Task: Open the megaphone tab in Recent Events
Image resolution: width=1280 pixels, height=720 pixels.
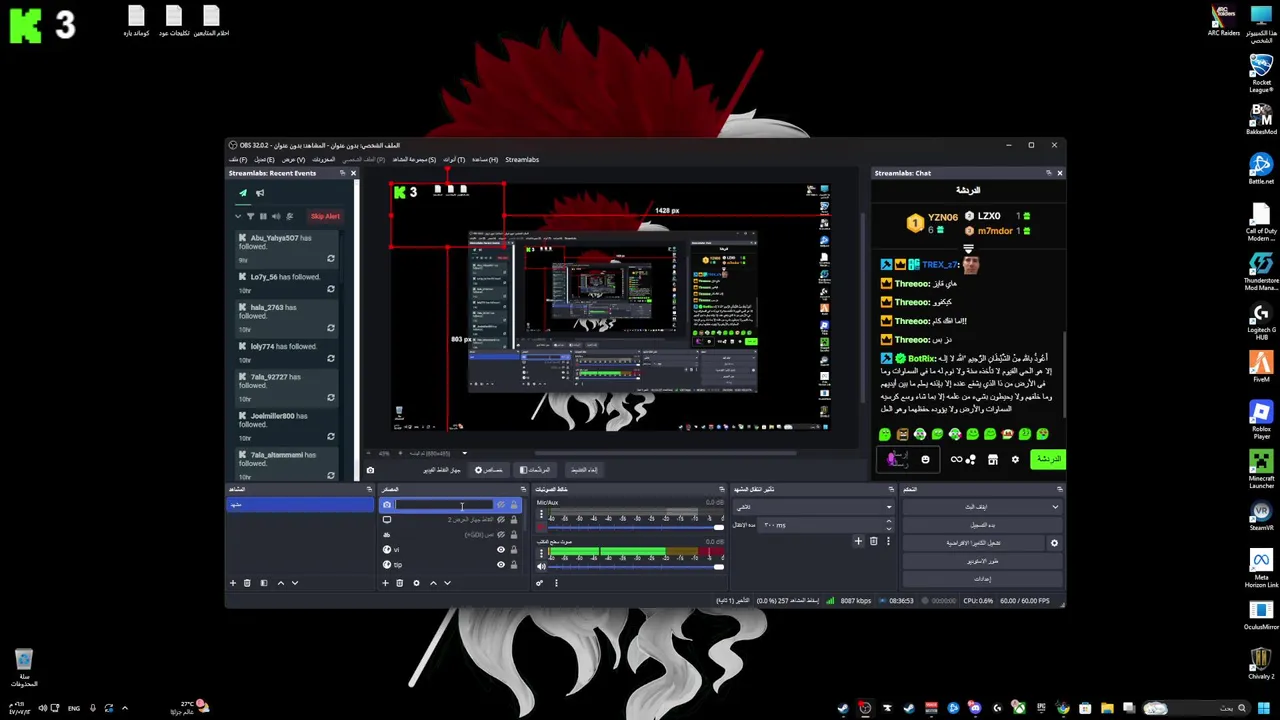Action: [260, 193]
